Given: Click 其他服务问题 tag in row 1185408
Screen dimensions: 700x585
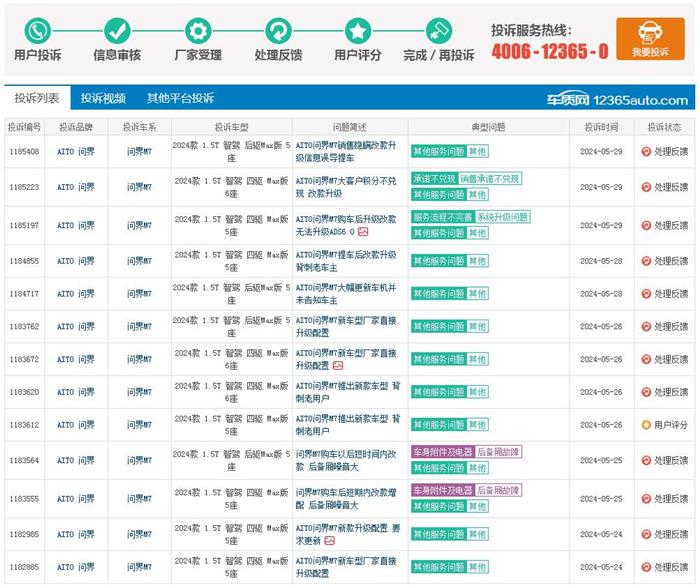Looking at the screenshot, I should [x=438, y=151].
